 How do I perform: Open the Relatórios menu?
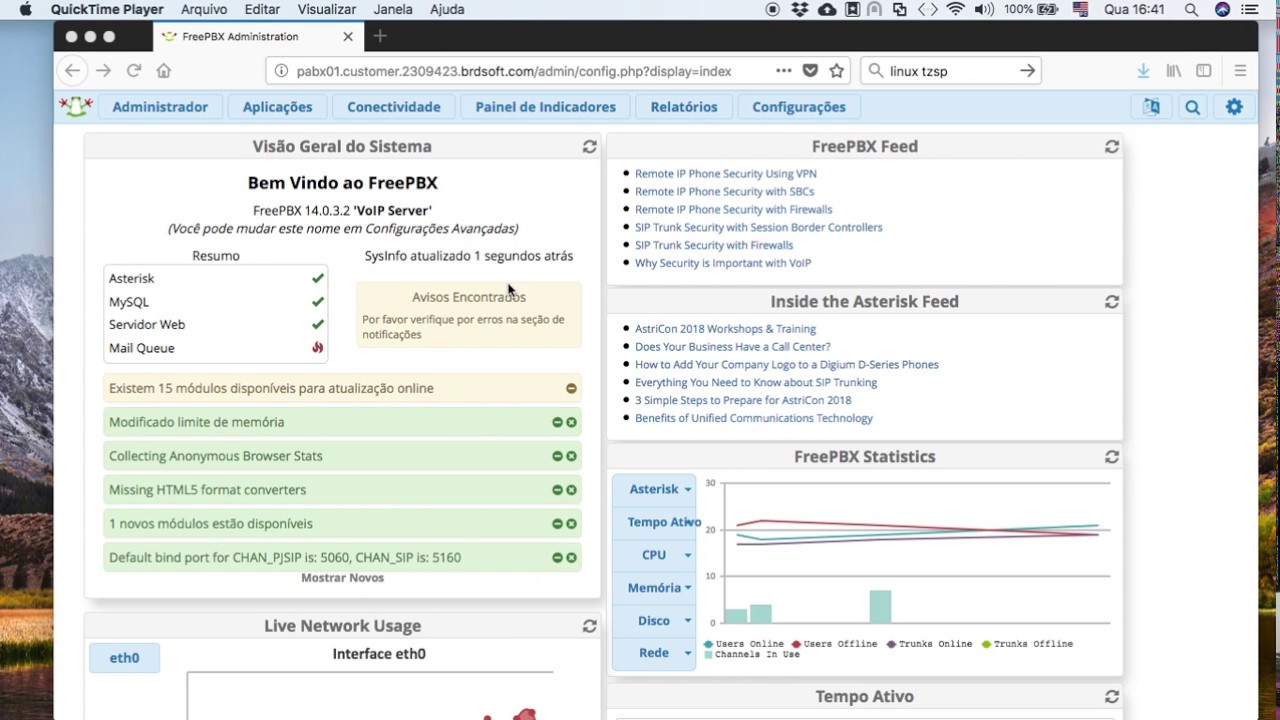pos(684,107)
